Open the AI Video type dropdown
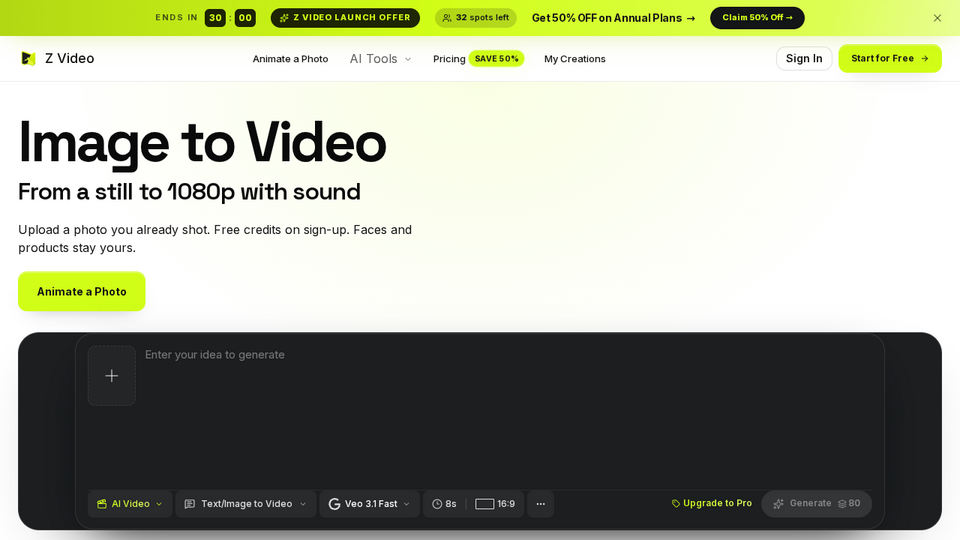 [x=130, y=504]
